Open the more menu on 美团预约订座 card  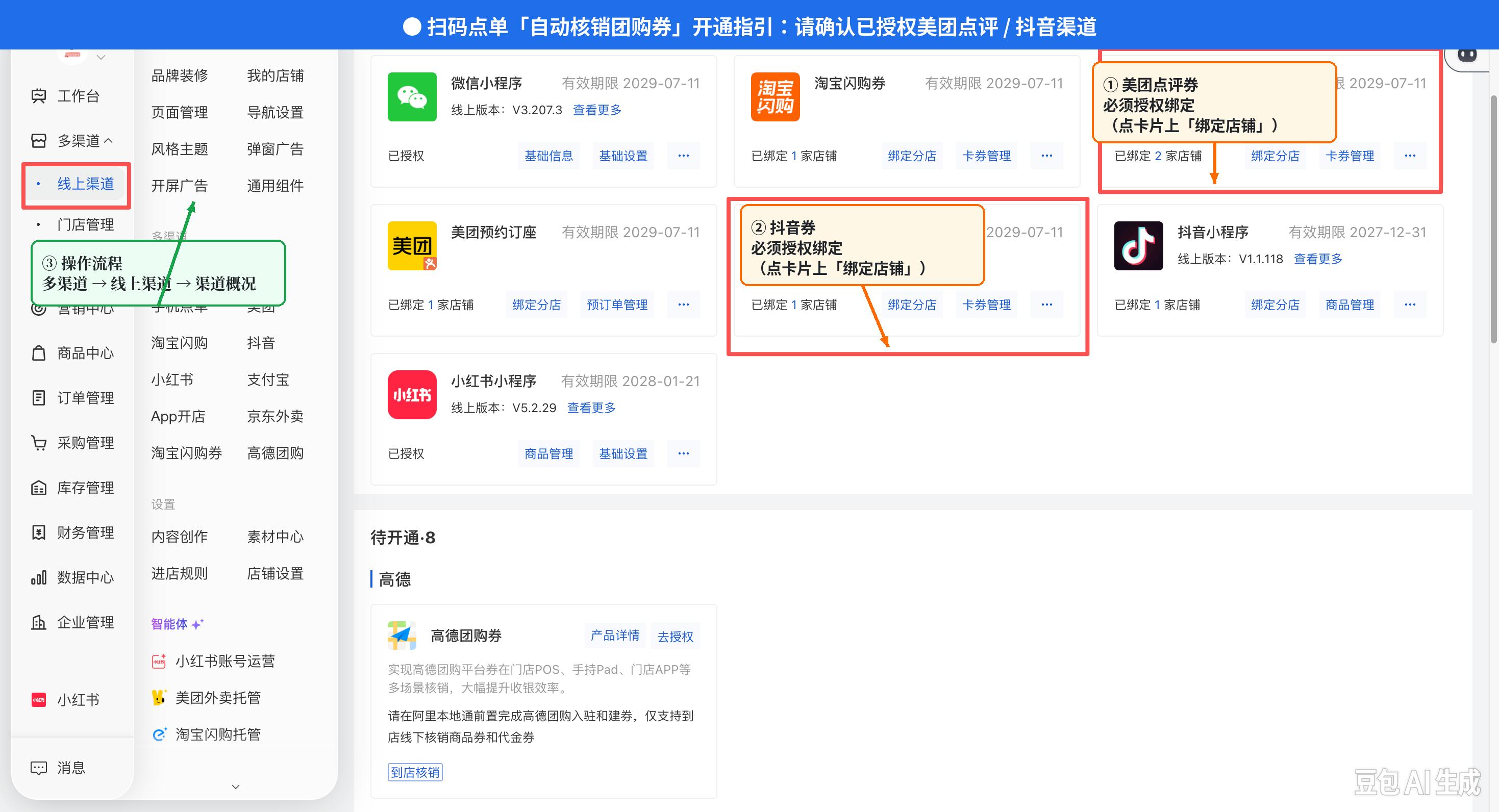(683, 305)
